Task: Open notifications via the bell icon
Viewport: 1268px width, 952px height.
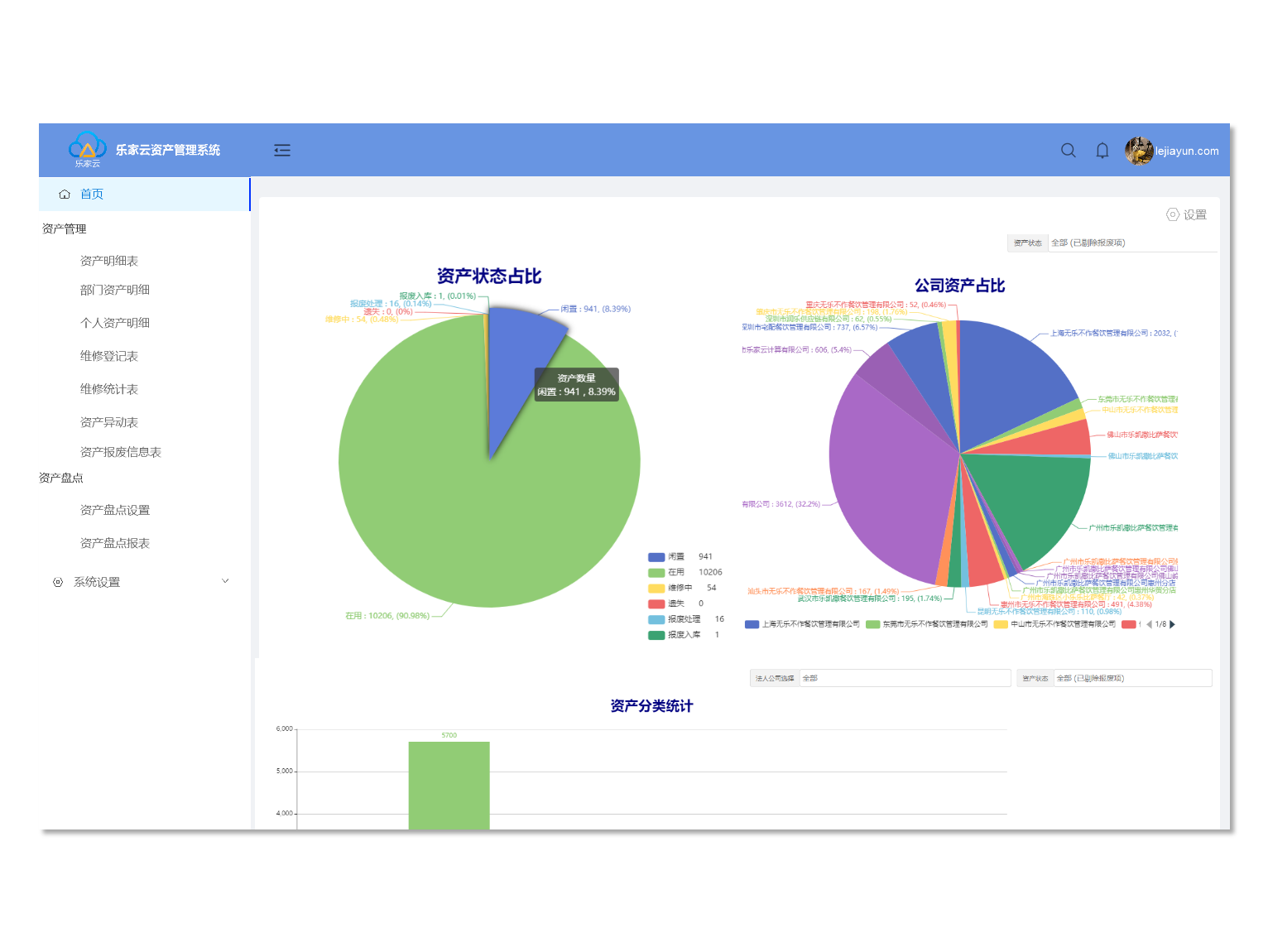Action: 1102,151
